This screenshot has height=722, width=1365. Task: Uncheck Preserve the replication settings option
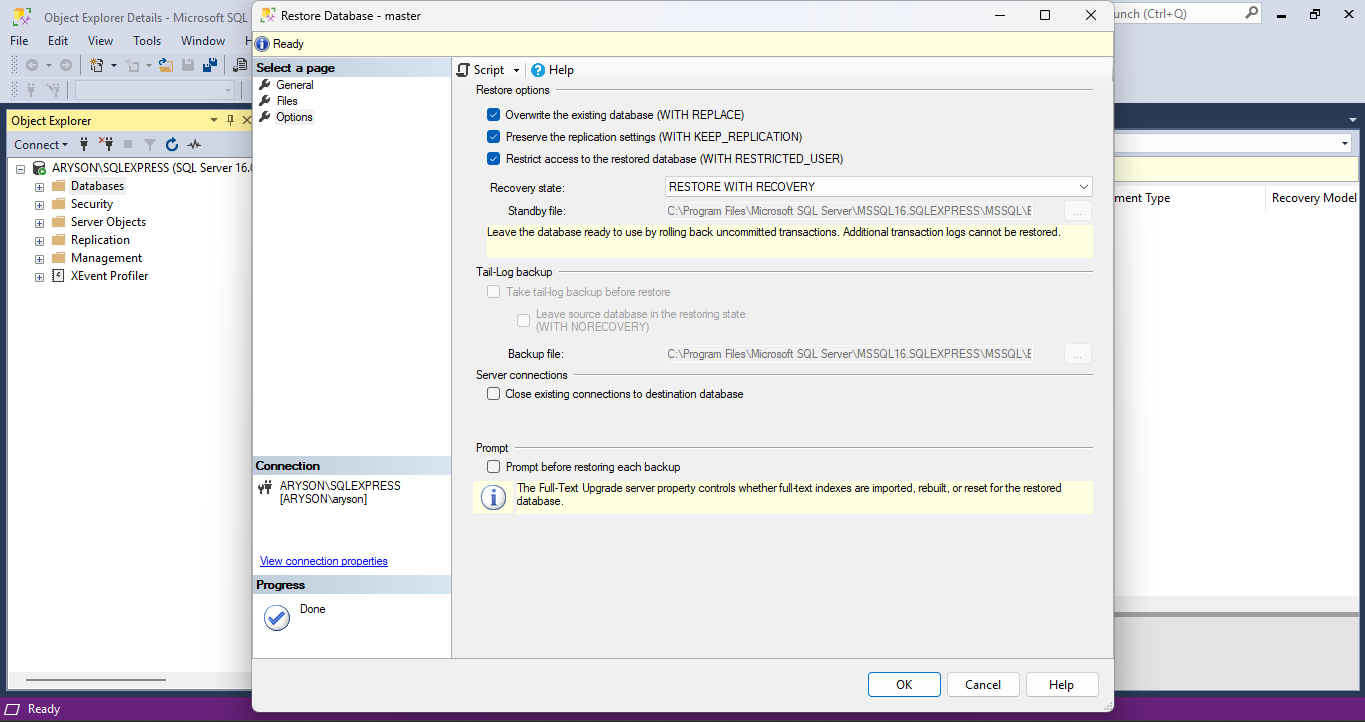pos(493,136)
